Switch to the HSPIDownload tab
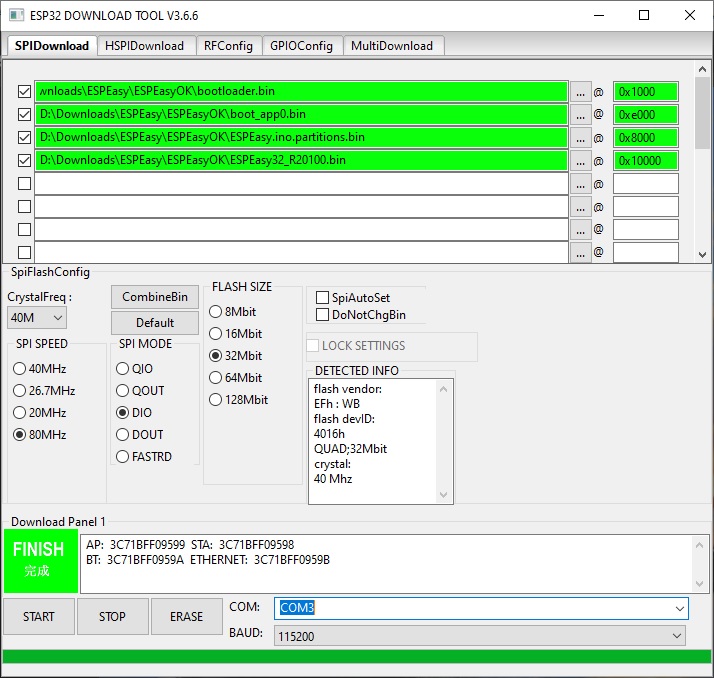The width and height of the screenshot is (714, 678). 145,46
